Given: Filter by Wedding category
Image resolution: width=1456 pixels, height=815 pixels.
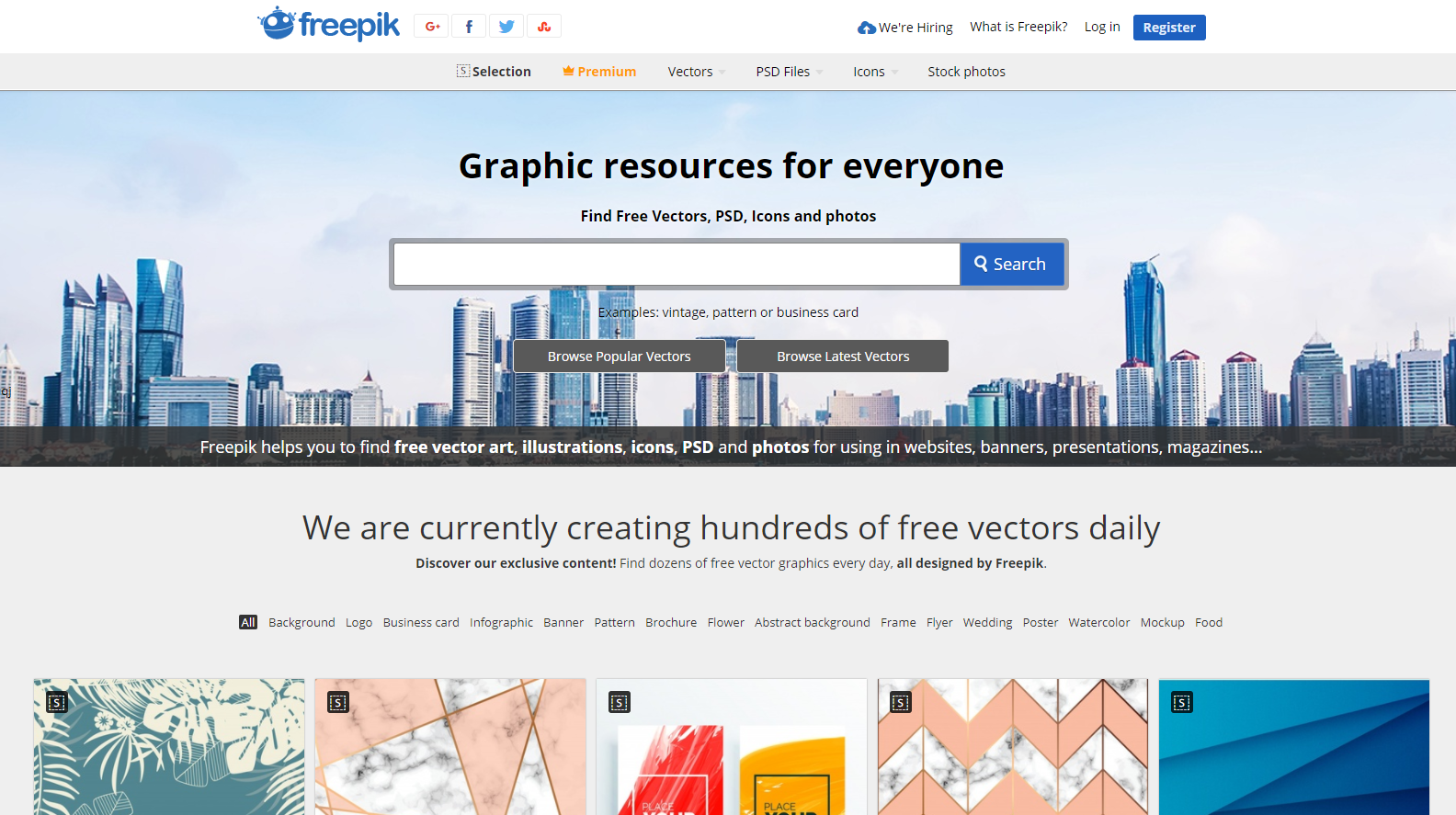Looking at the screenshot, I should (x=988, y=622).
